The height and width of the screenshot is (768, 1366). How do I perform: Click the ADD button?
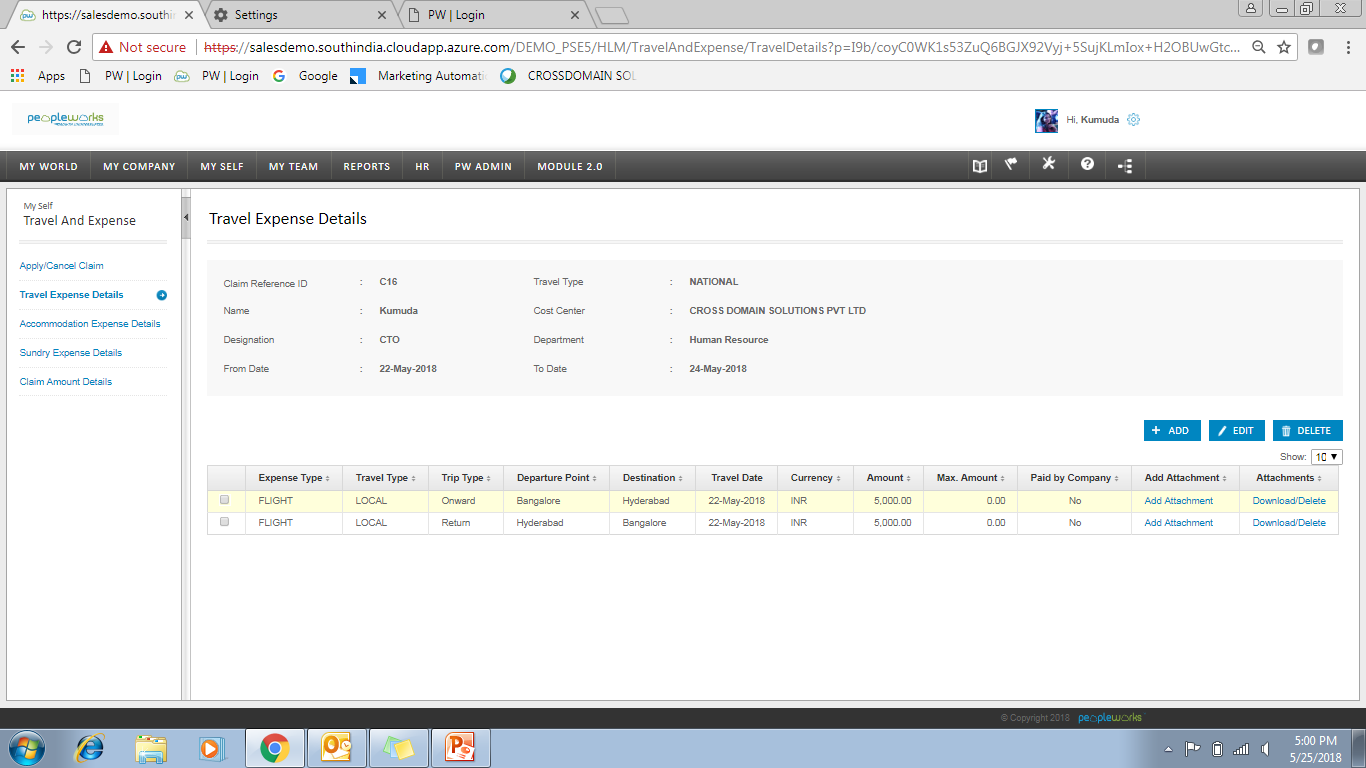click(1172, 430)
